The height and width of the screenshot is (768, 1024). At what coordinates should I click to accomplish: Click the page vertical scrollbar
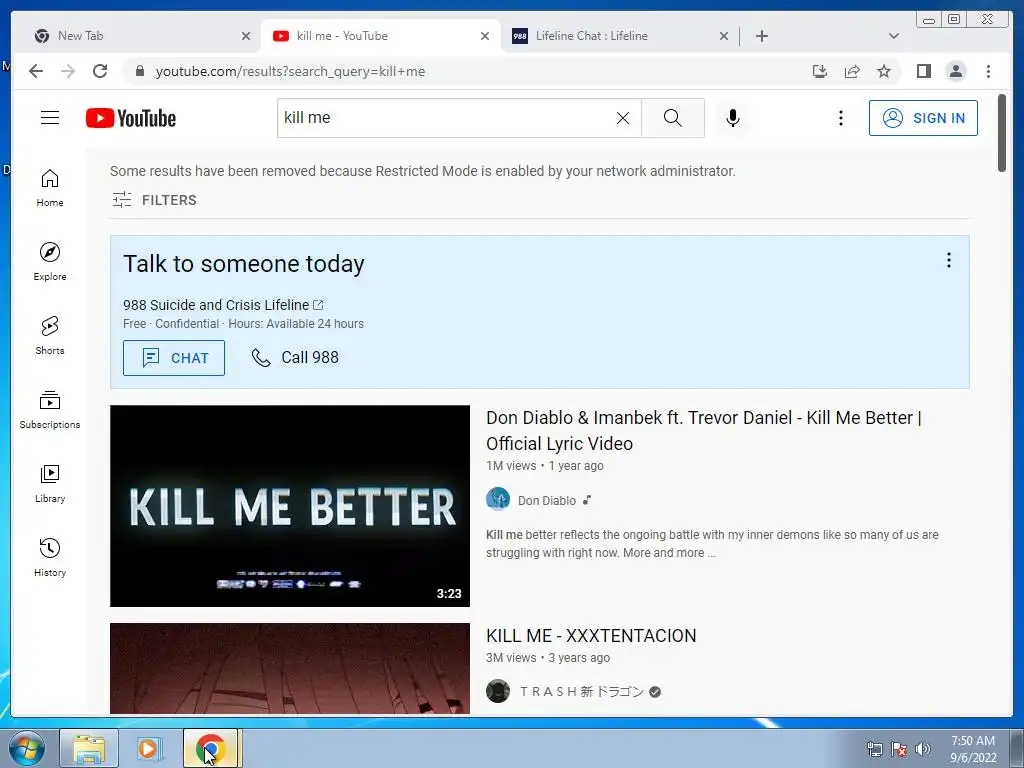click(1002, 133)
